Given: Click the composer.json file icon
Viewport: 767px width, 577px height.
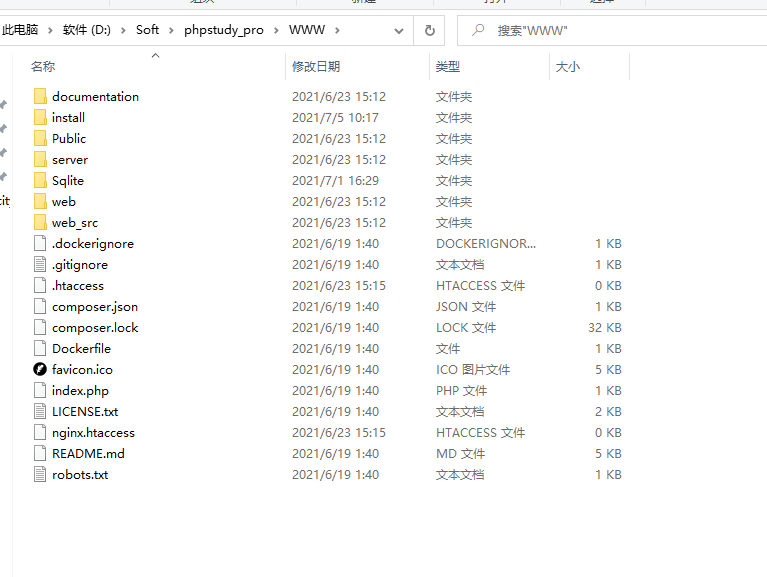Looking at the screenshot, I should coord(40,307).
